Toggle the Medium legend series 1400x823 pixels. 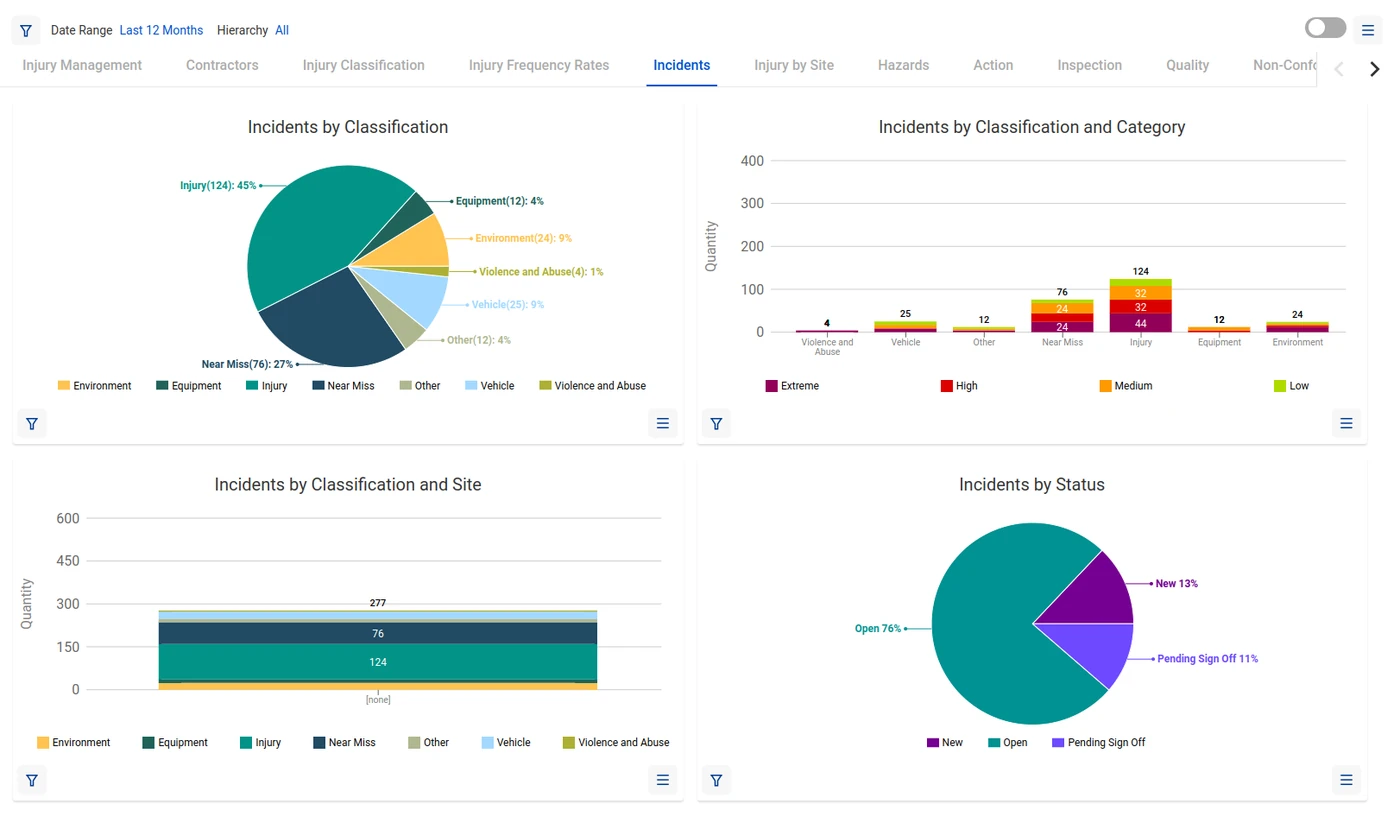pyautogui.click(x=1126, y=386)
